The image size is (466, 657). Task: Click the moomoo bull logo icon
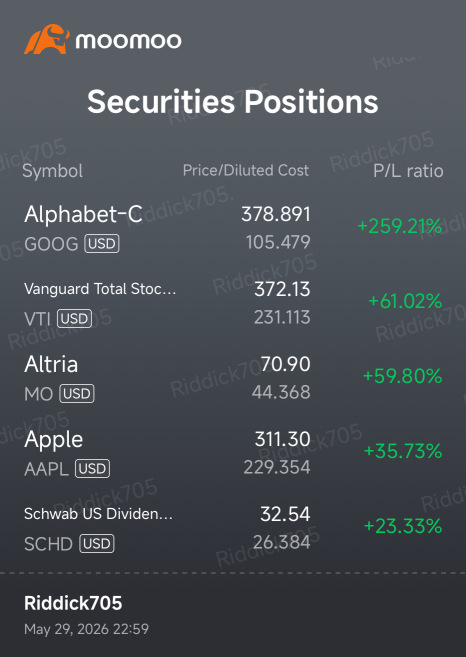click(x=47, y=39)
